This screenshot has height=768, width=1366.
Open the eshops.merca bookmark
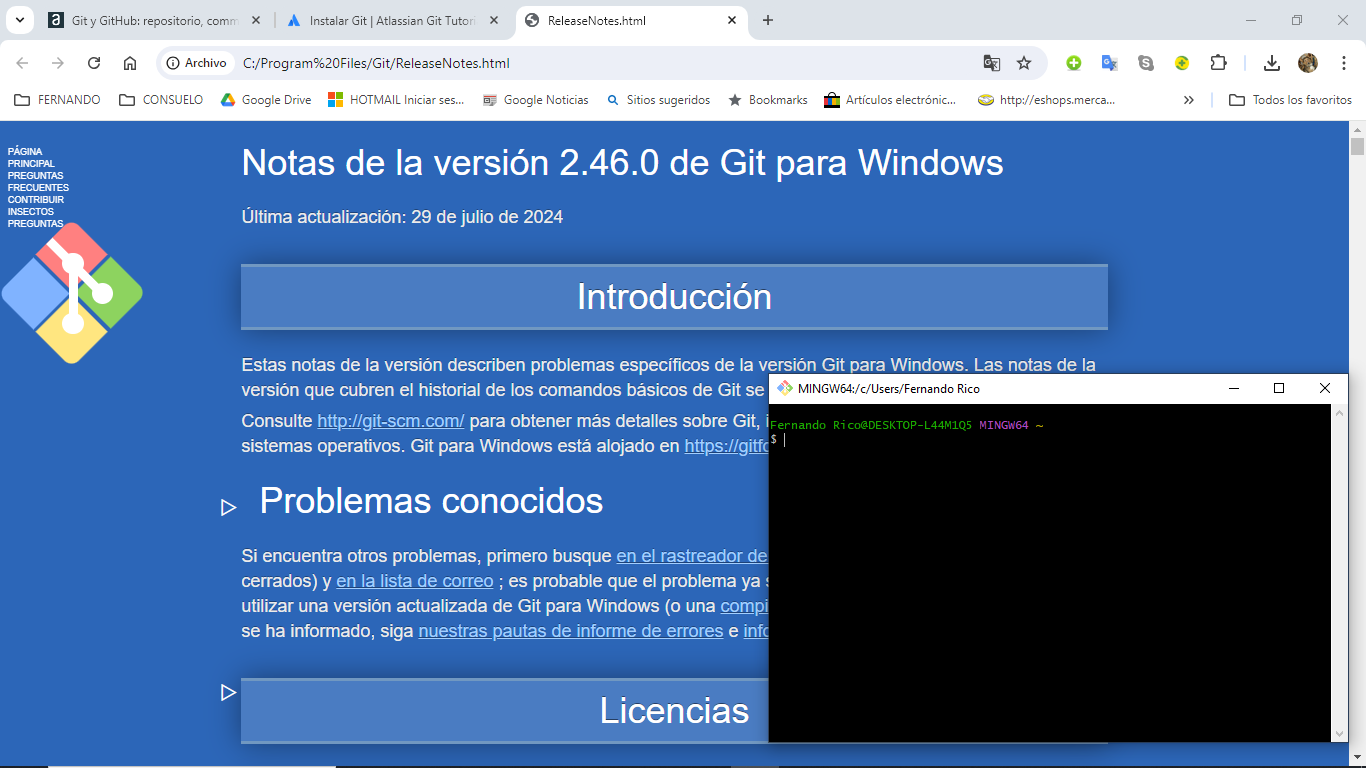[x=1046, y=100]
